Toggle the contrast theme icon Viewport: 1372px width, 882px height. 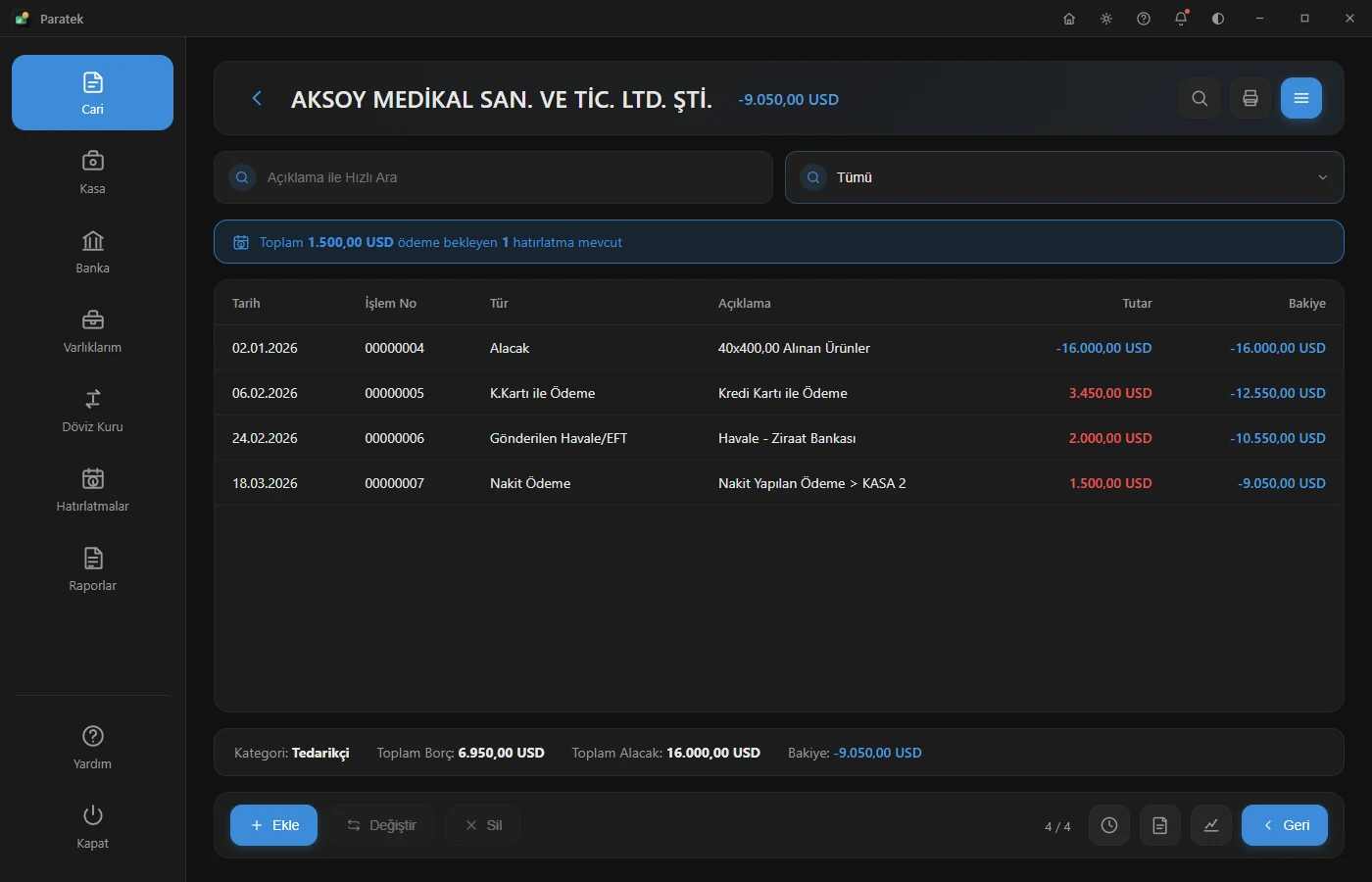click(1218, 19)
